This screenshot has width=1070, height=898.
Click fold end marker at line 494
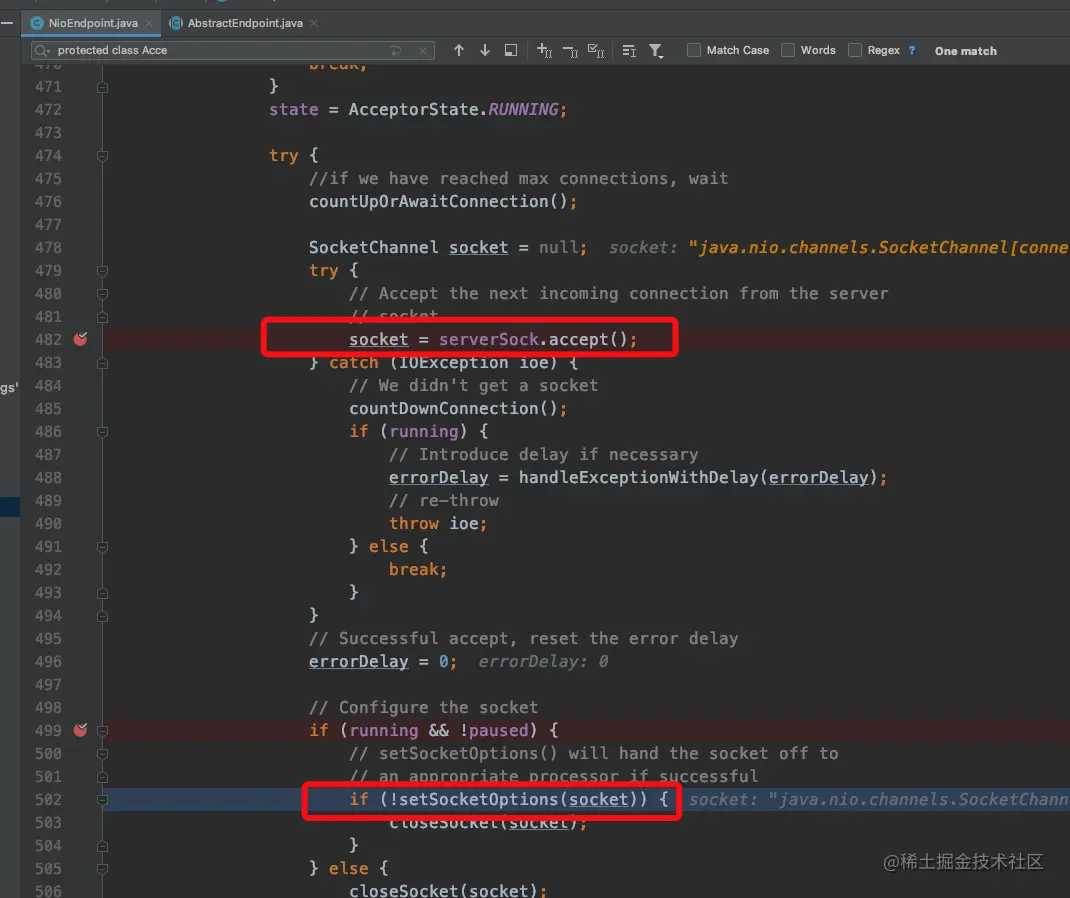(102, 616)
